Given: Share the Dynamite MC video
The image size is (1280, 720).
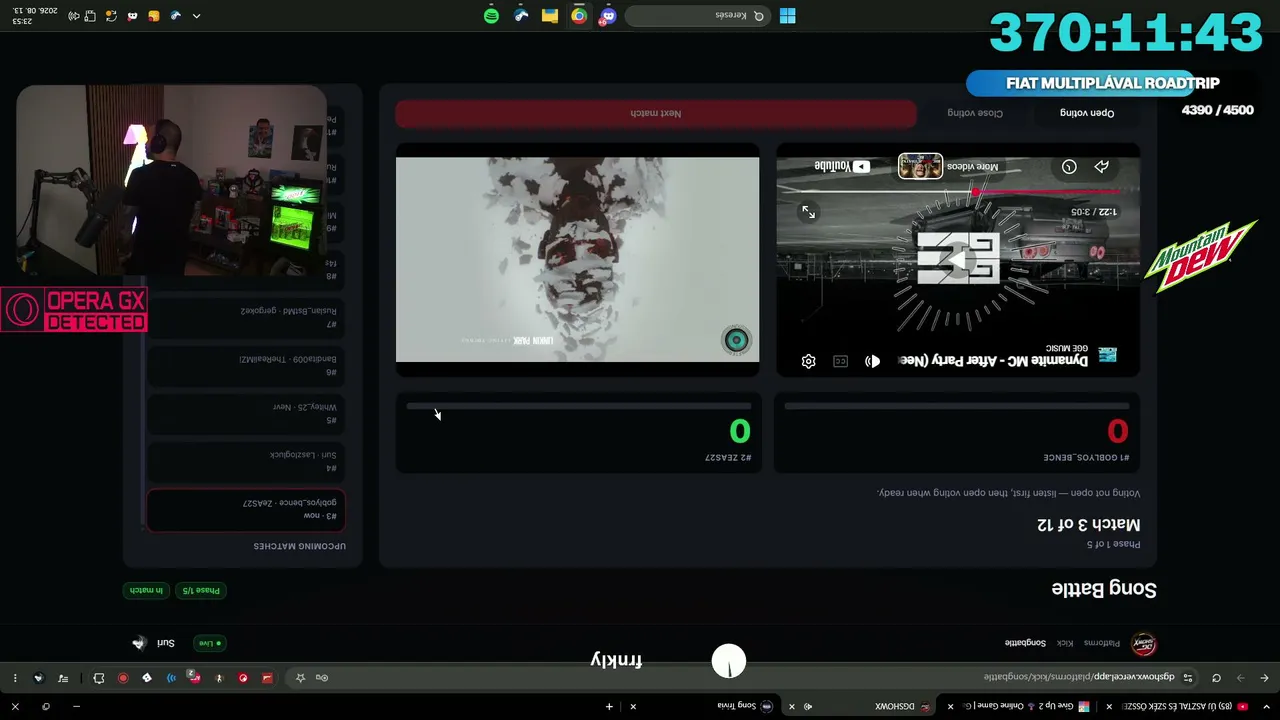Looking at the screenshot, I should click(x=1101, y=167).
